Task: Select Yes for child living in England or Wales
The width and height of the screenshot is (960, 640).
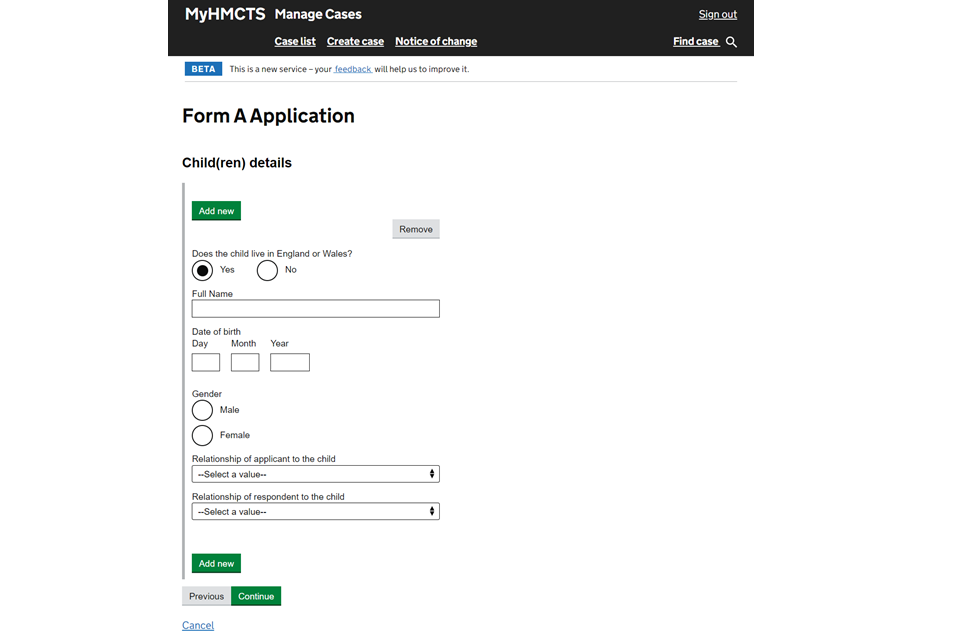Action: [x=202, y=270]
